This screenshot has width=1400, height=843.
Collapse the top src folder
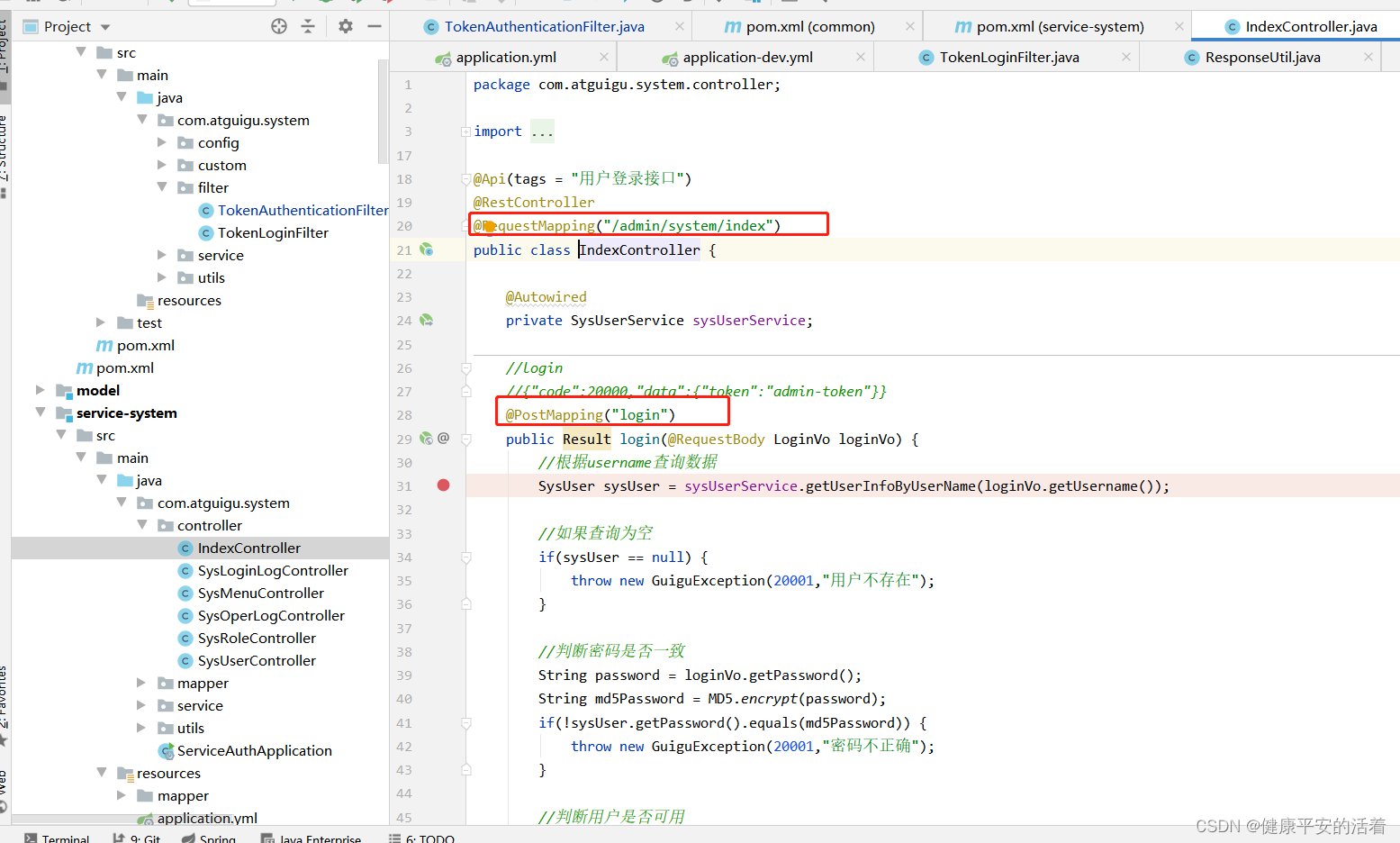point(81,52)
